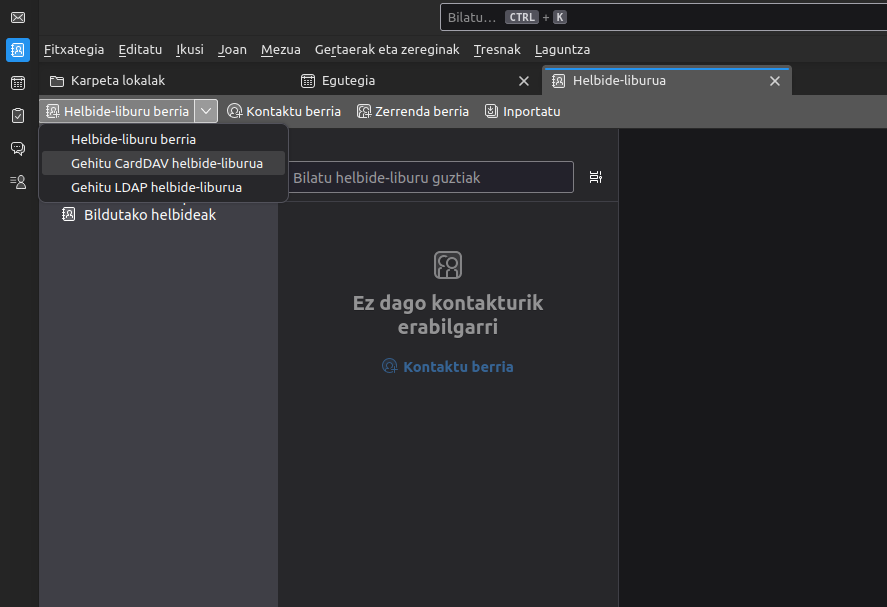This screenshot has width=887, height=607.
Task: Open Mail space from left sidebar
Action: point(18,17)
